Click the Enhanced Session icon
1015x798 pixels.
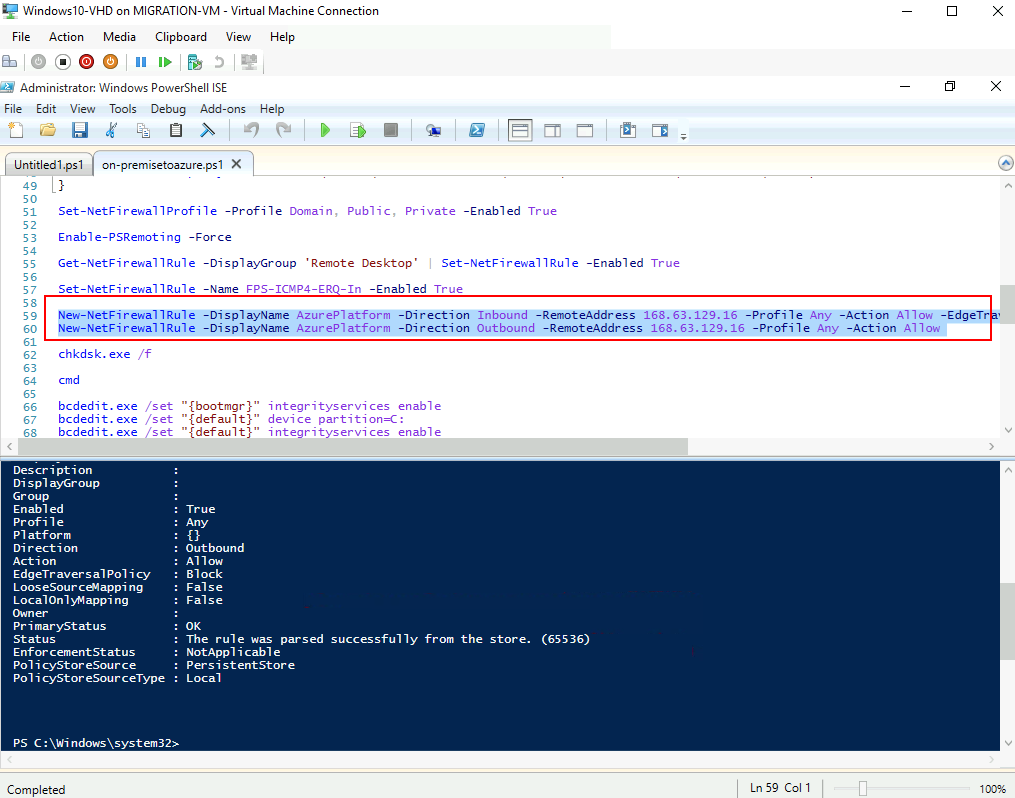pyautogui.click(x=249, y=62)
